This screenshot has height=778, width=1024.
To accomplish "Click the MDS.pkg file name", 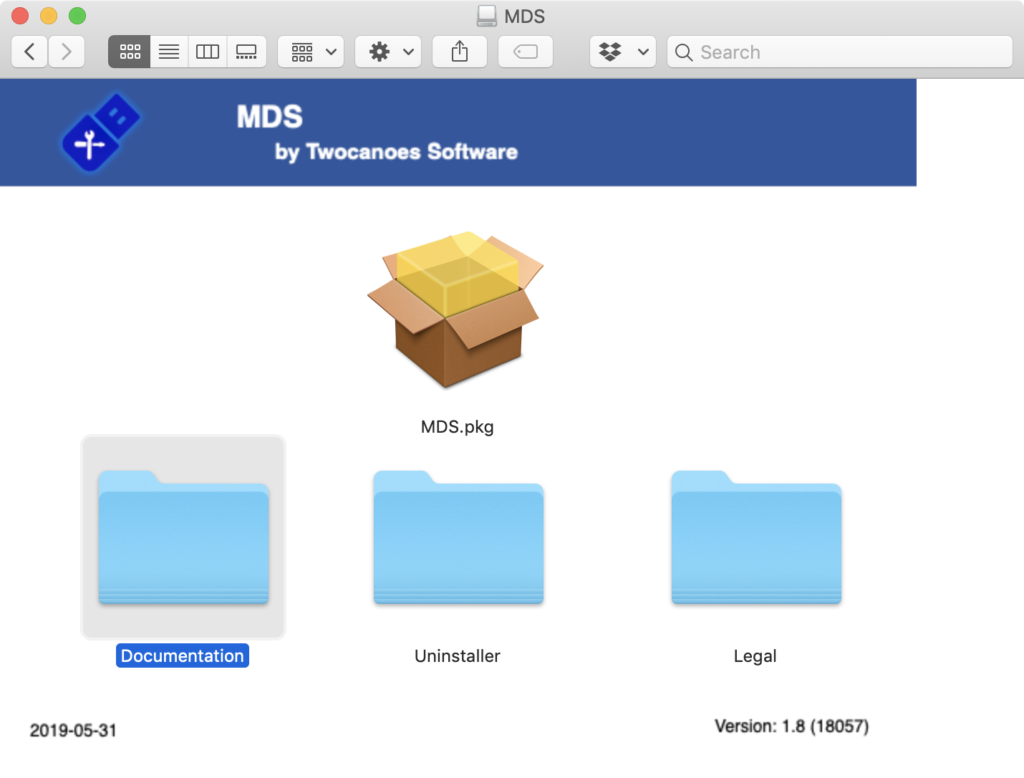I will (457, 427).
